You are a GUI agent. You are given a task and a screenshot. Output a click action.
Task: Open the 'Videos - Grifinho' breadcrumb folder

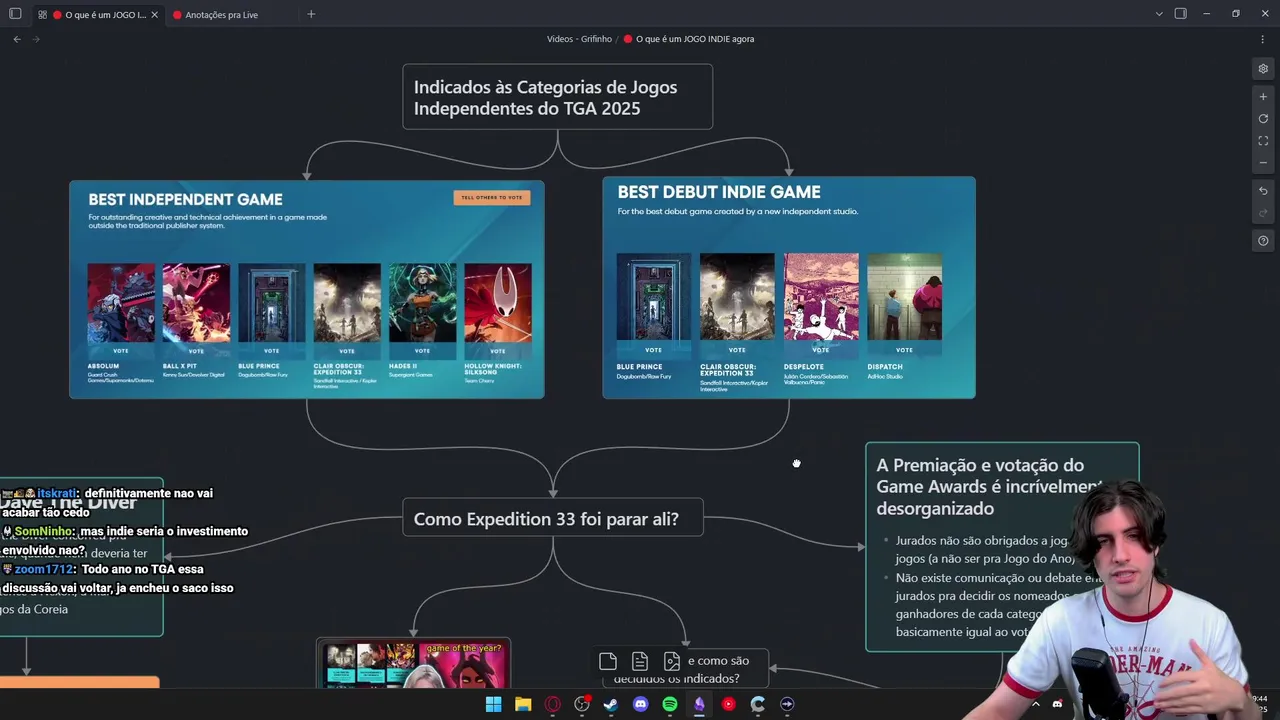coord(579,39)
